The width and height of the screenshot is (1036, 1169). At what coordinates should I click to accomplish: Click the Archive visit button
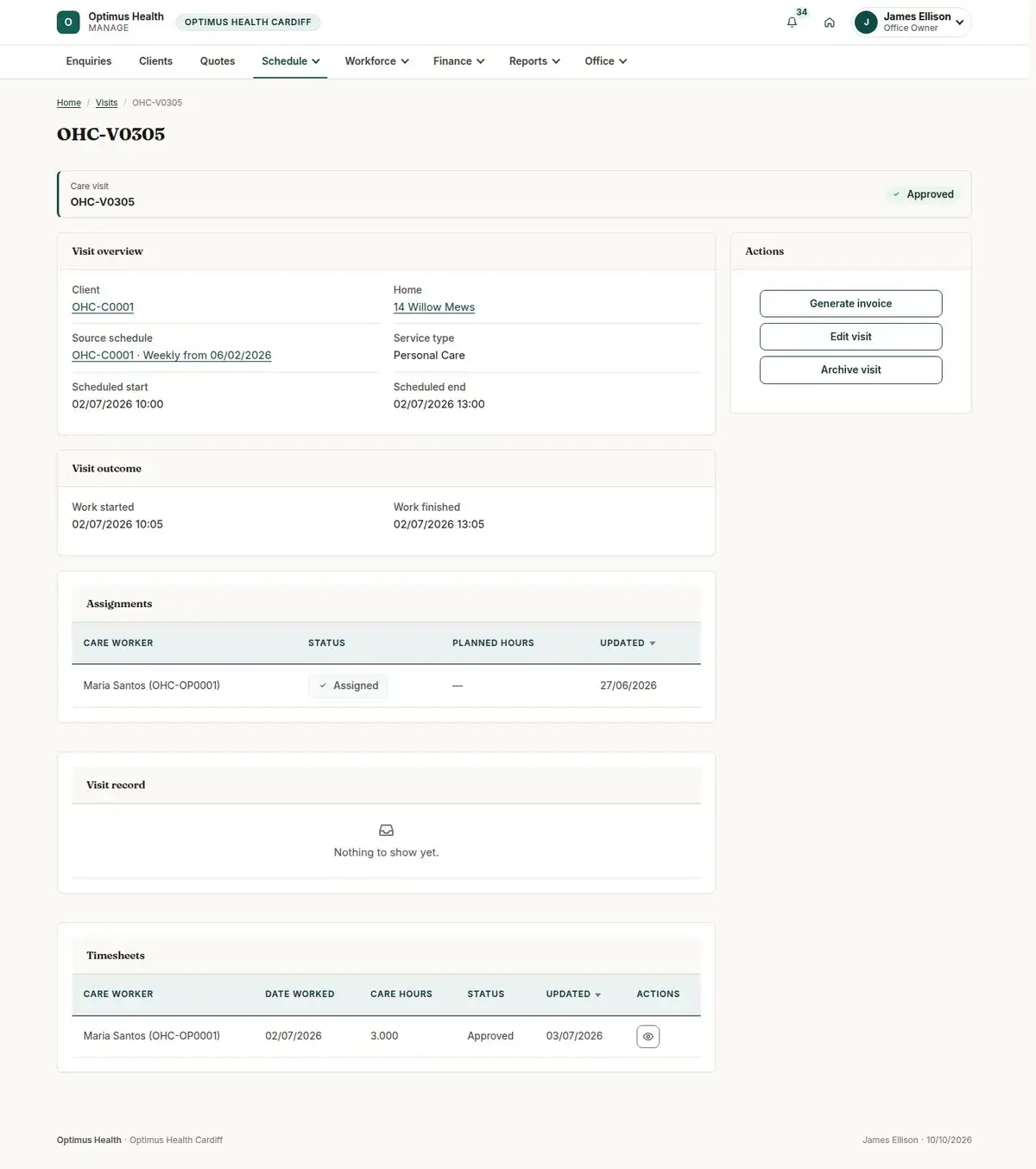click(x=850, y=370)
